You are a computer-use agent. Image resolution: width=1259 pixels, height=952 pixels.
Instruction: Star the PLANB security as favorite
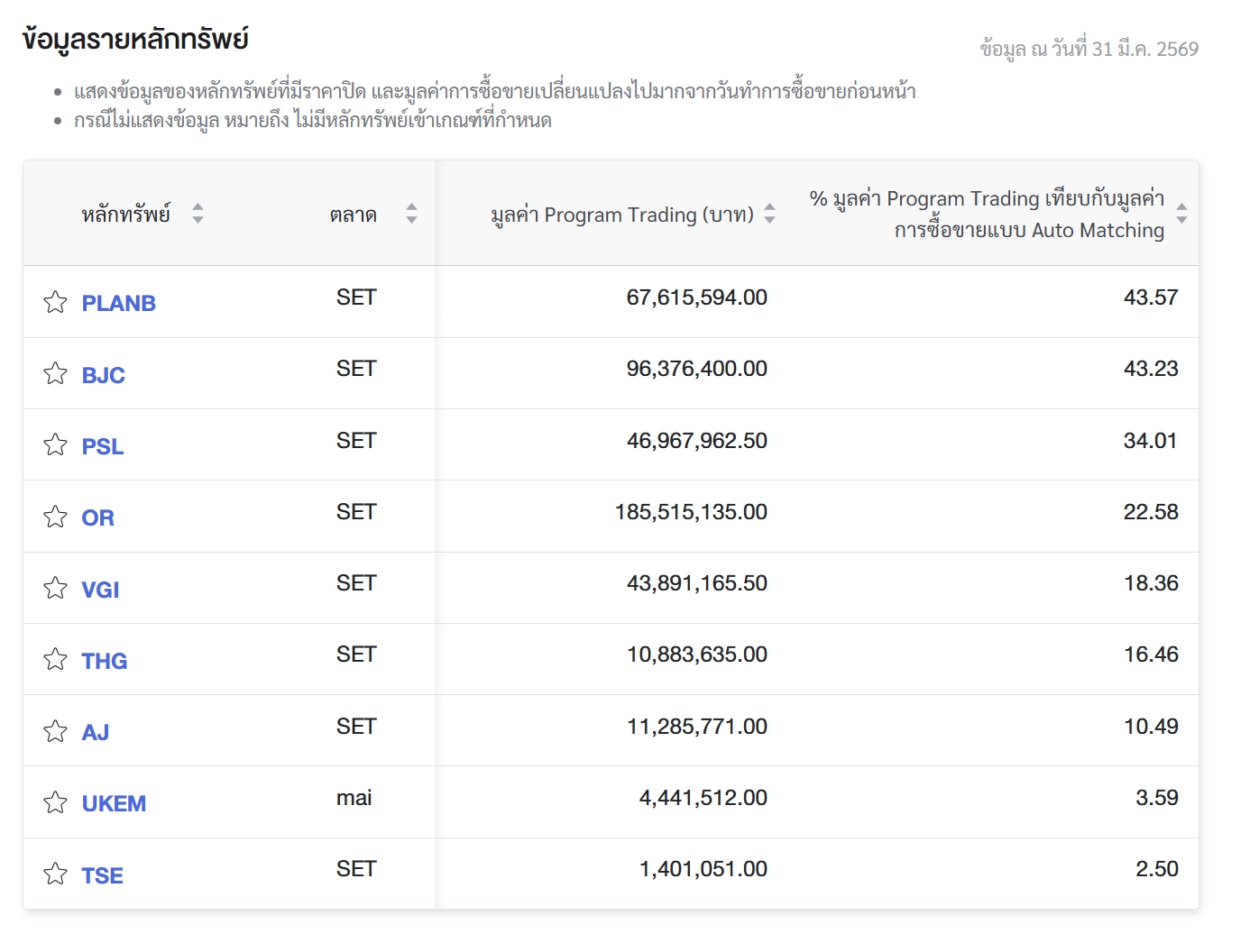pyautogui.click(x=55, y=302)
